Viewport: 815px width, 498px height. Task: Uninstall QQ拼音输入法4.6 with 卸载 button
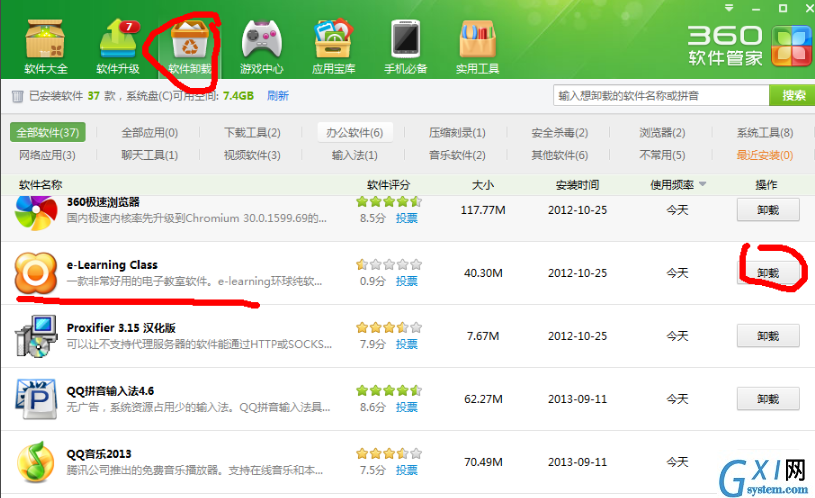tap(768, 399)
